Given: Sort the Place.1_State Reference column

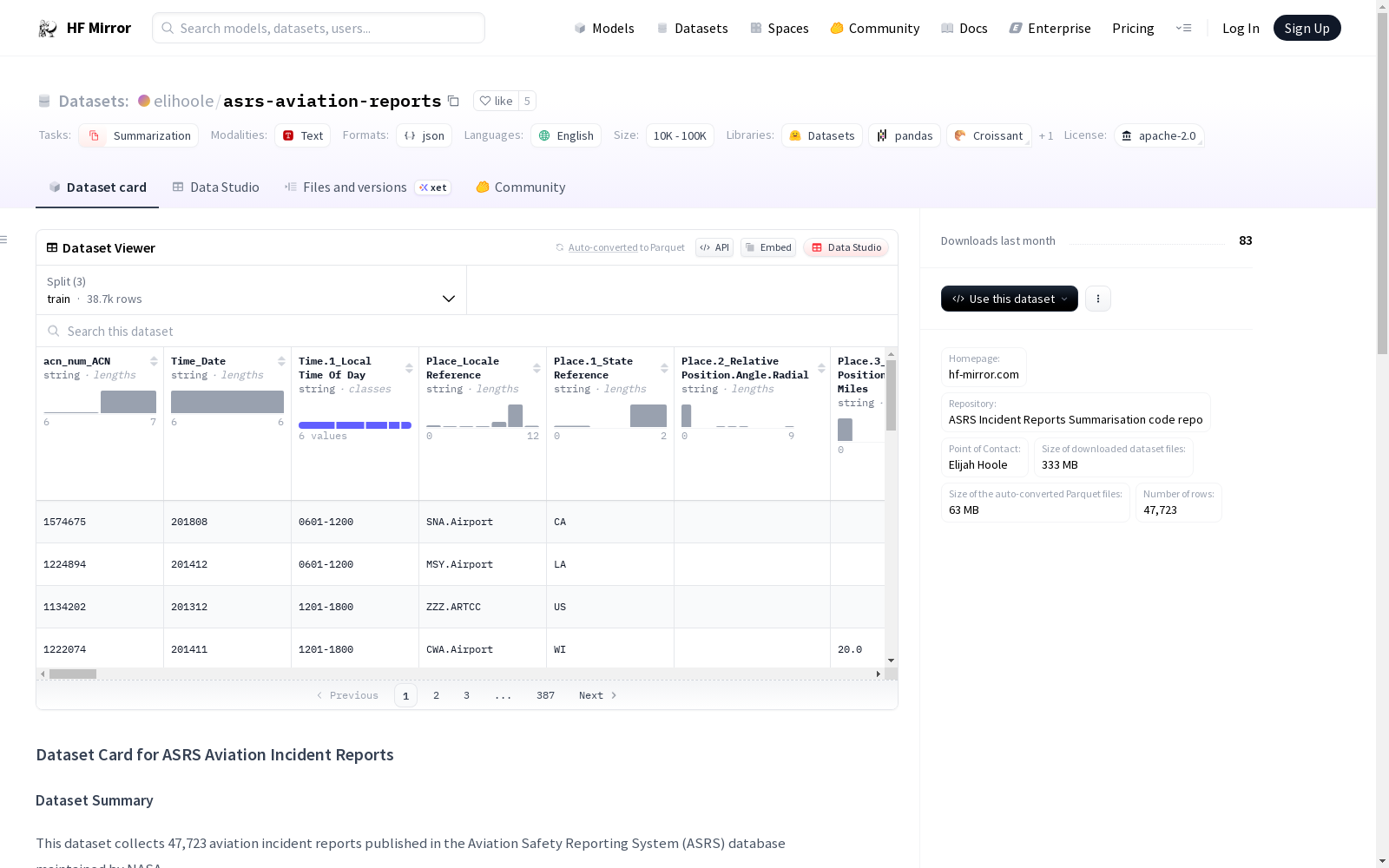Looking at the screenshot, I should [x=664, y=368].
